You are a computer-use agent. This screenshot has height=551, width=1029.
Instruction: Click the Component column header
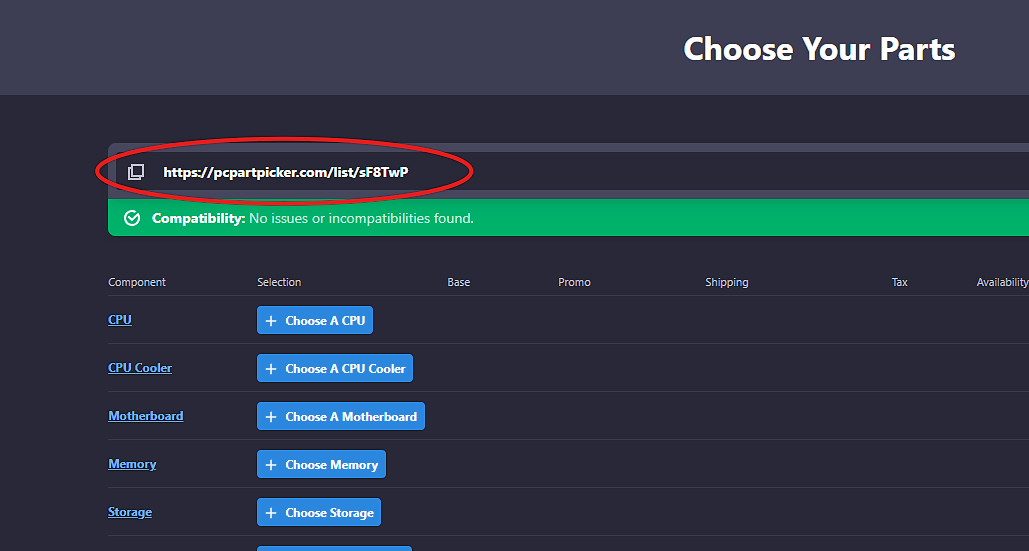click(x=136, y=282)
